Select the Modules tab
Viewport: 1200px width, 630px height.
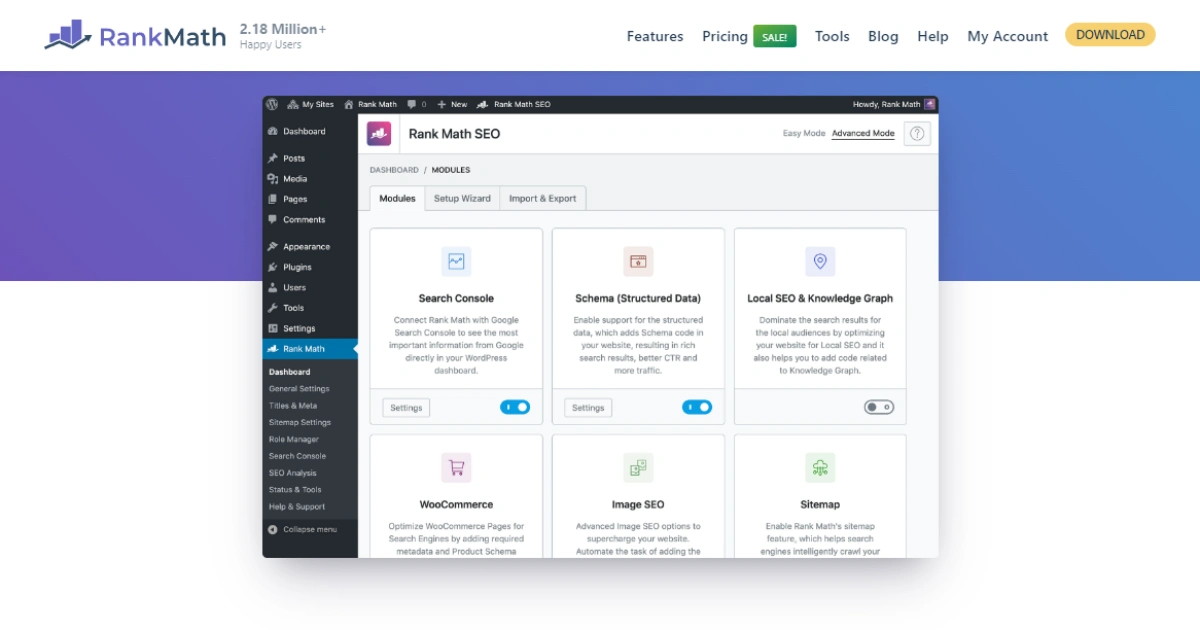pyautogui.click(x=397, y=198)
